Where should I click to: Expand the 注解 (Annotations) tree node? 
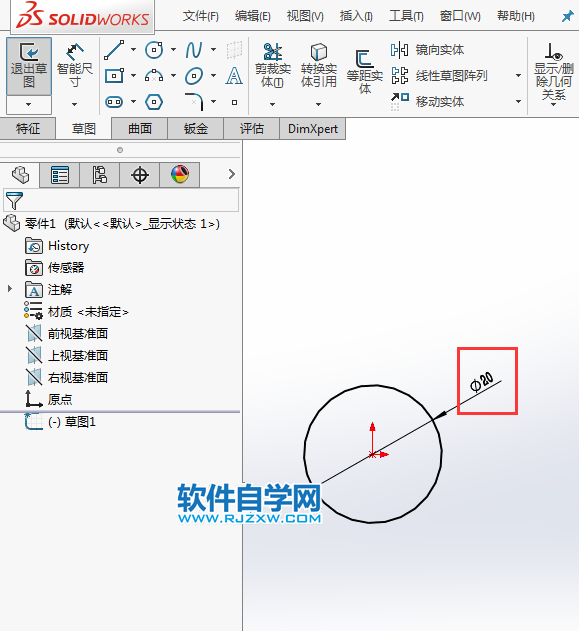click(x=10, y=289)
